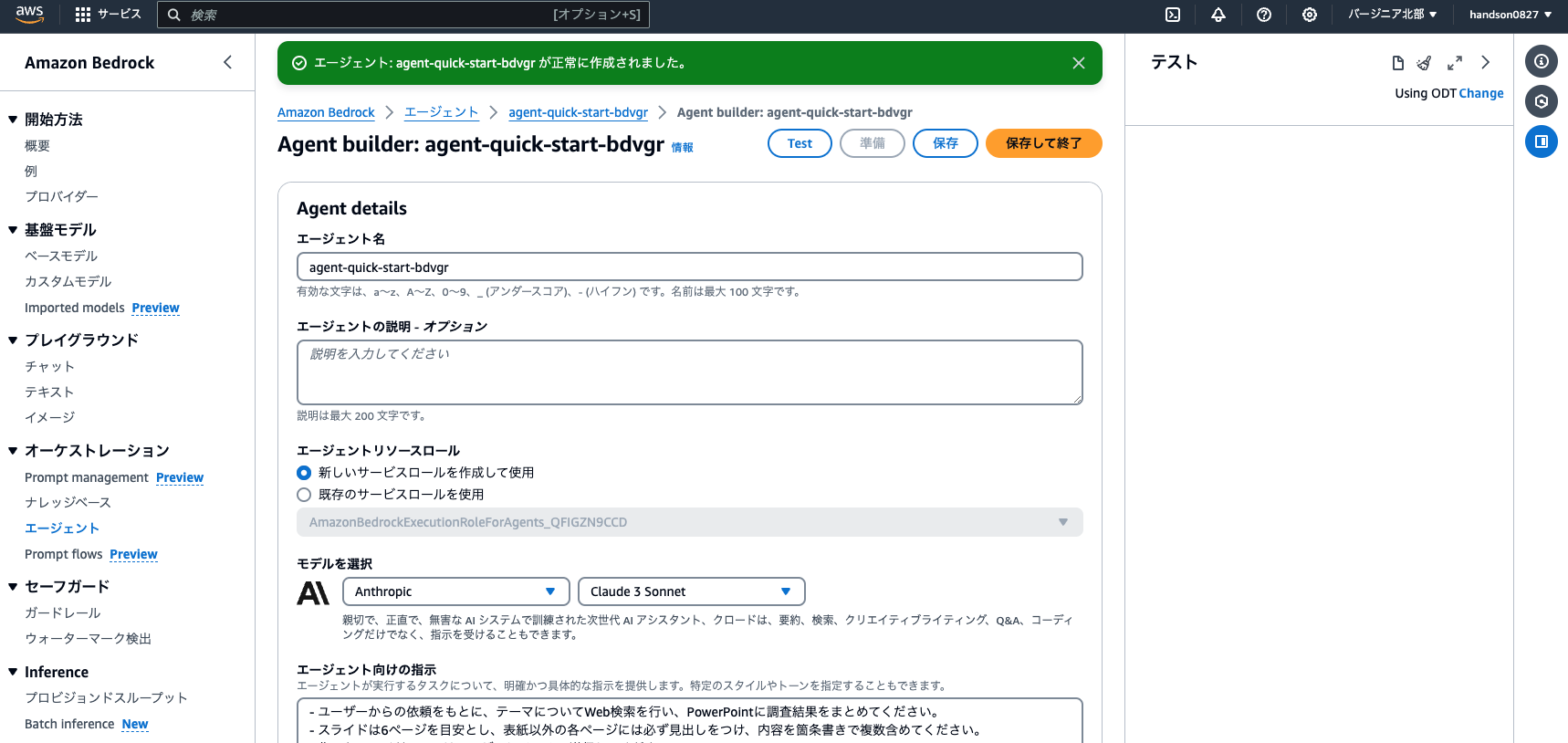This screenshot has height=743, width=1568.
Task: Click the AWS logo home icon
Action: point(29,14)
